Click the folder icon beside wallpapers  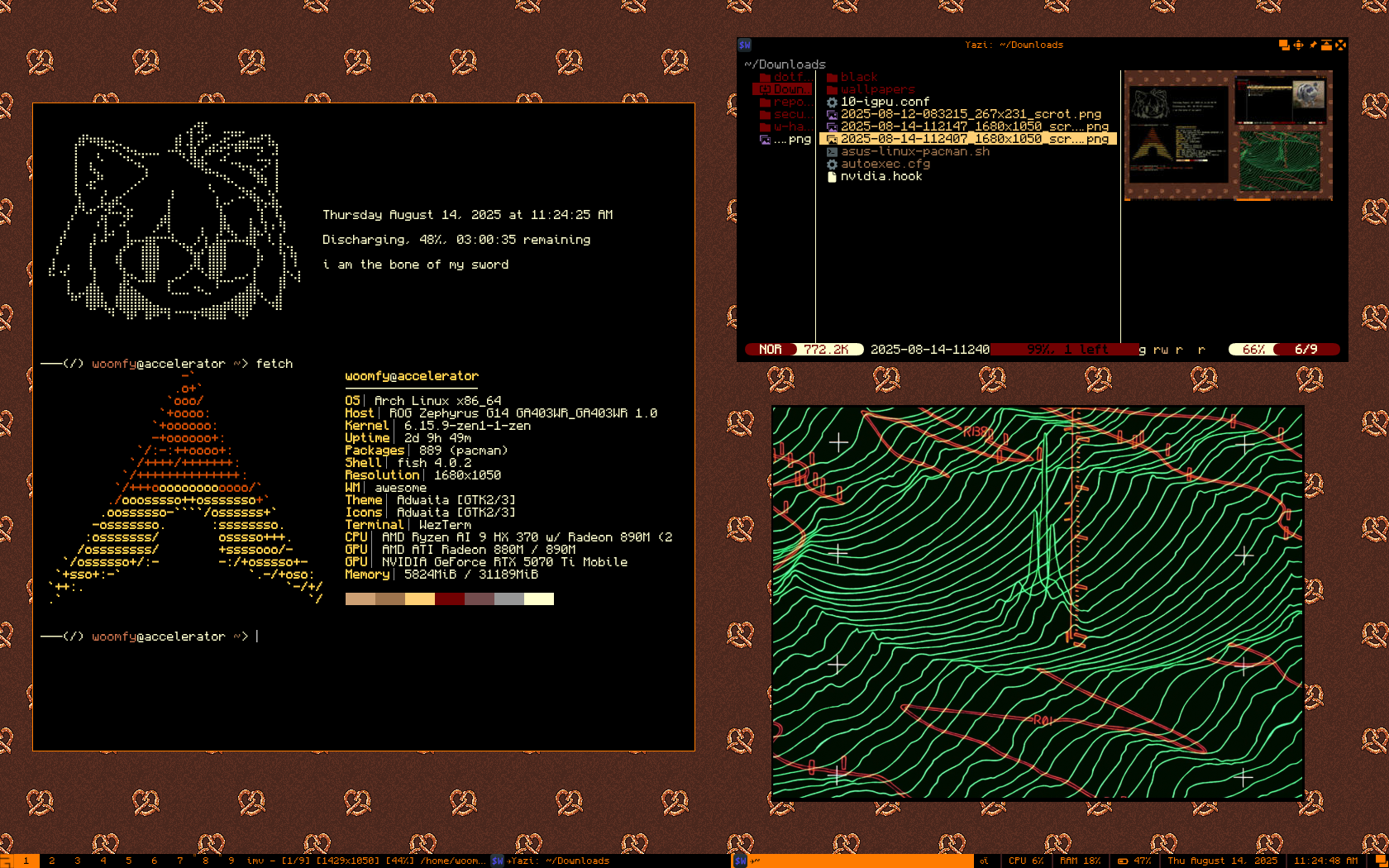point(832,89)
